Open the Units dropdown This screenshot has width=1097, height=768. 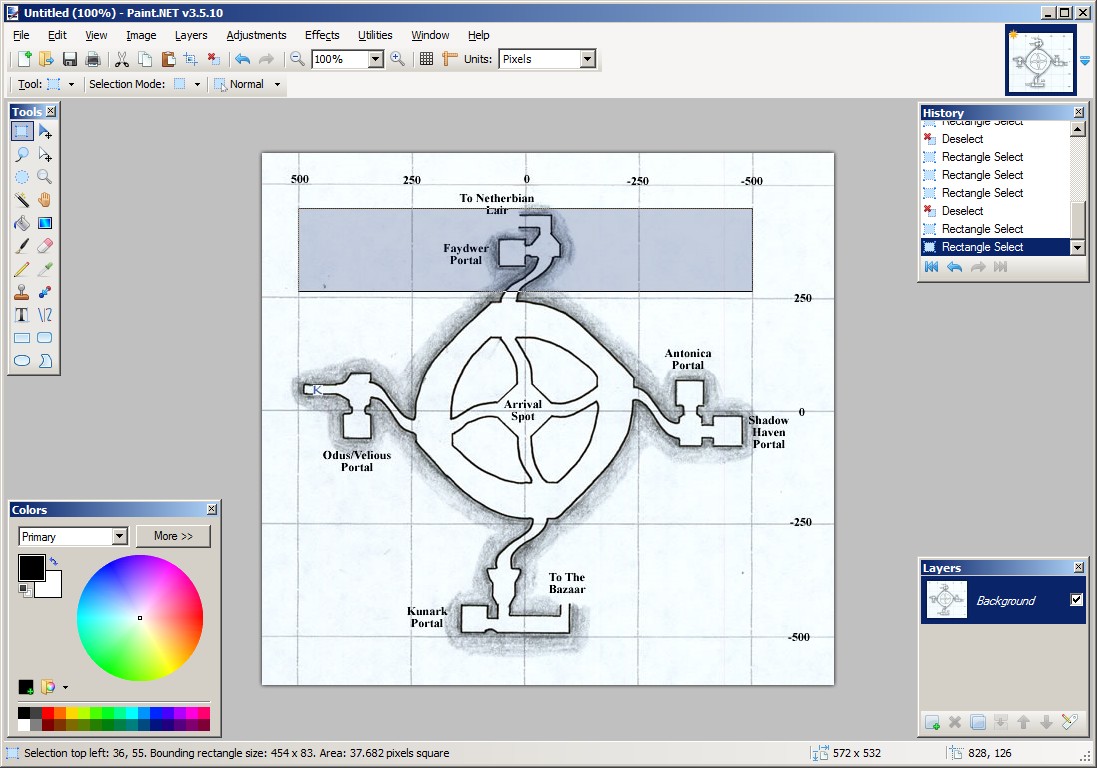(x=588, y=59)
